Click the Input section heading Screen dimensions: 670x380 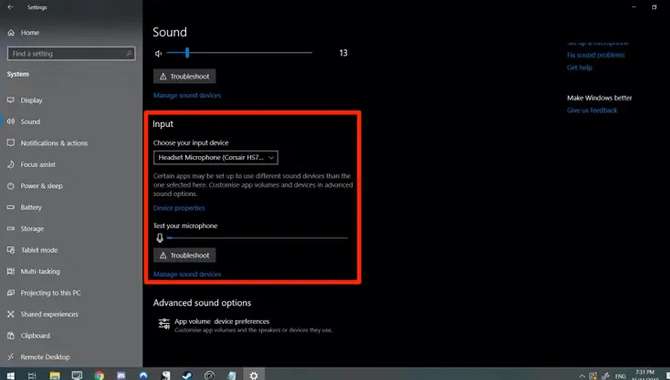pos(163,124)
